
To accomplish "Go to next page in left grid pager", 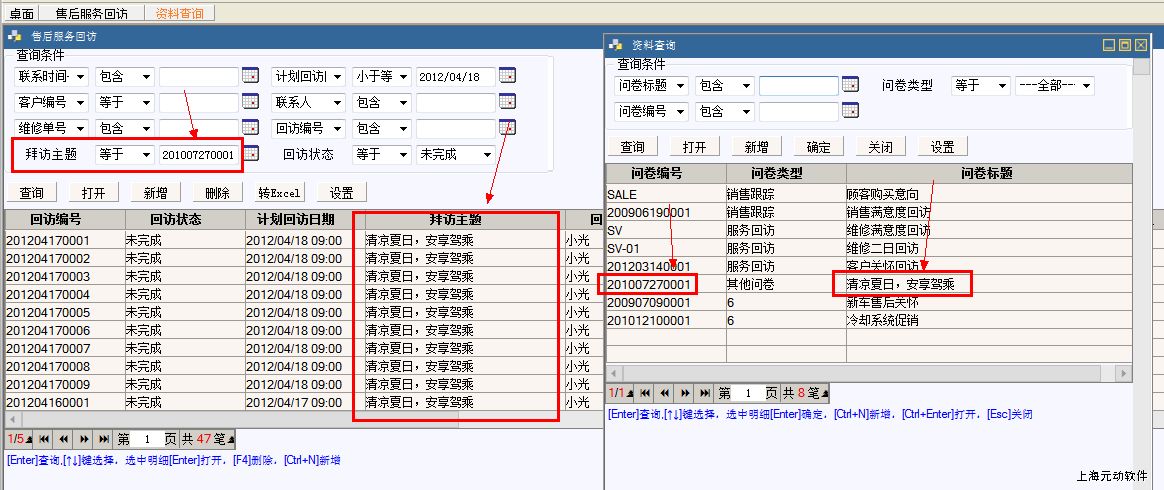I will (x=84, y=439).
